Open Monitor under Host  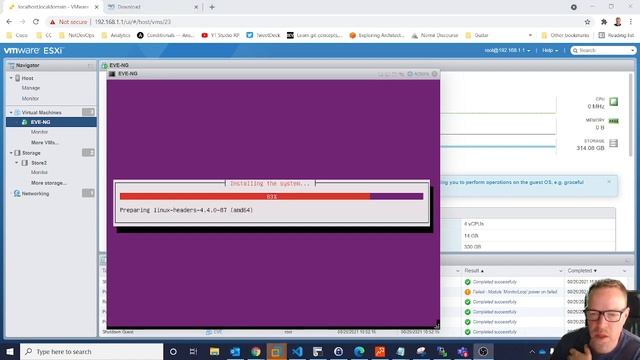(x=31, y=98)
